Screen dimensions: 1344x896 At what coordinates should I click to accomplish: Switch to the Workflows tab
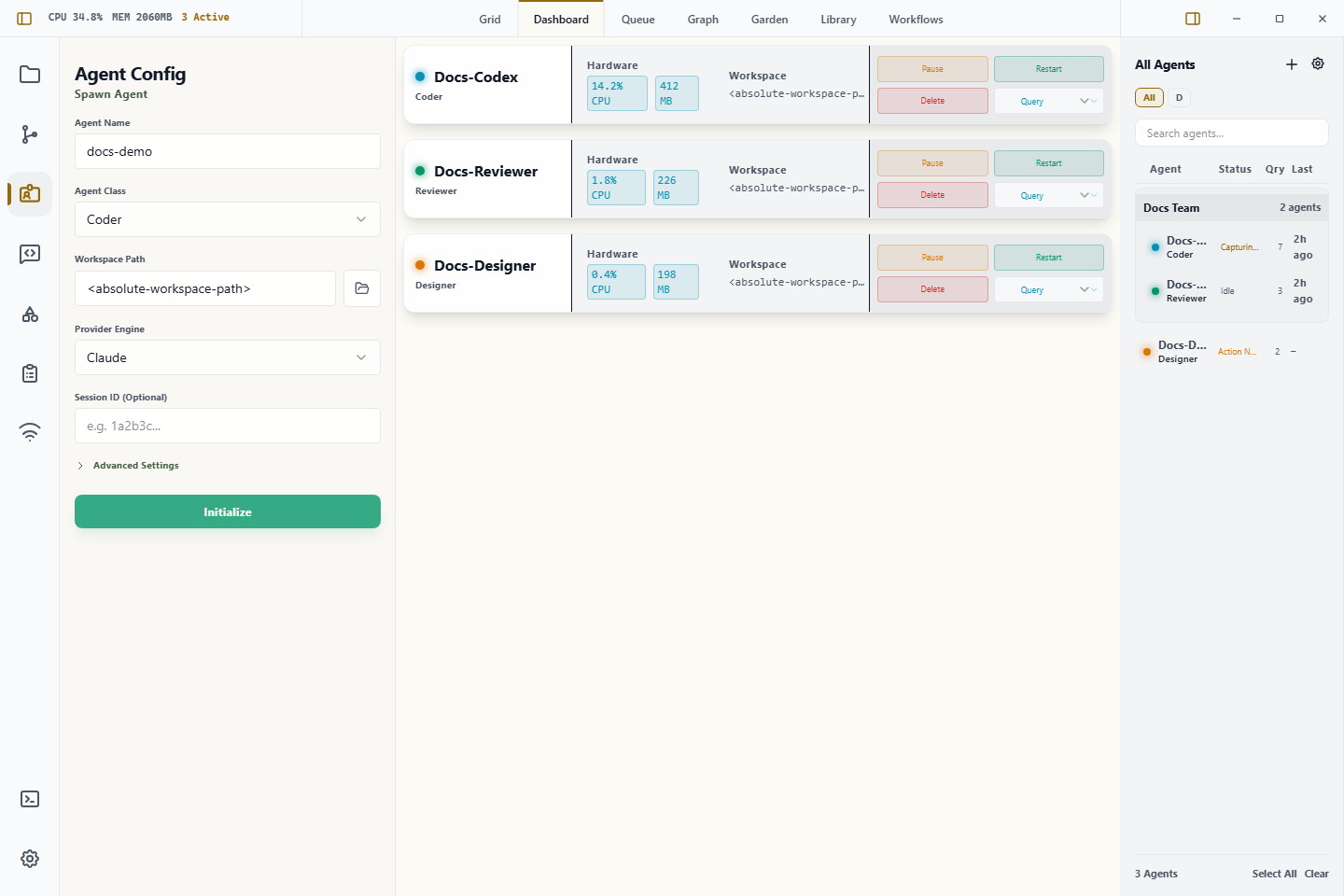[916, 20]
